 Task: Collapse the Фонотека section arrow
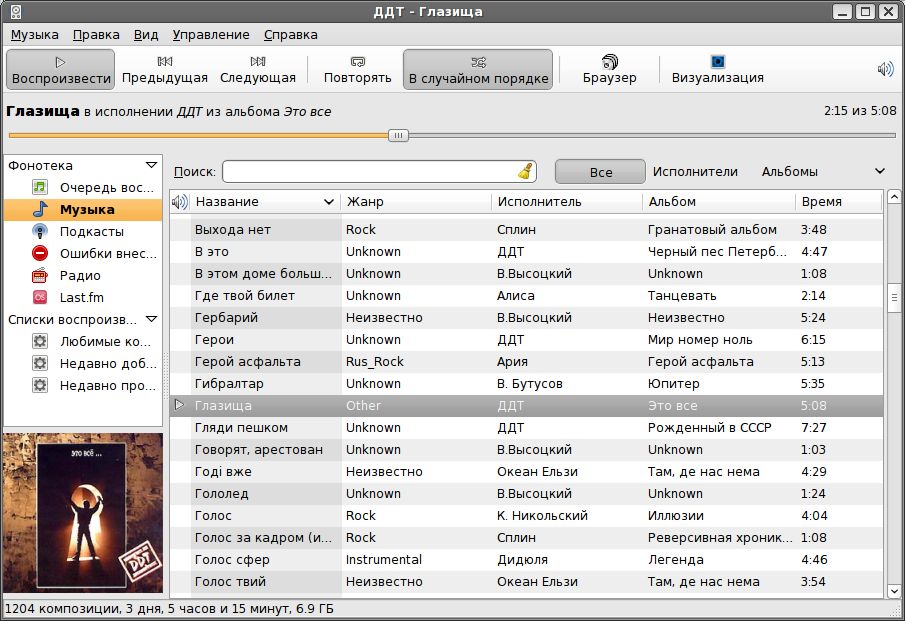click(x=151, y=166)
